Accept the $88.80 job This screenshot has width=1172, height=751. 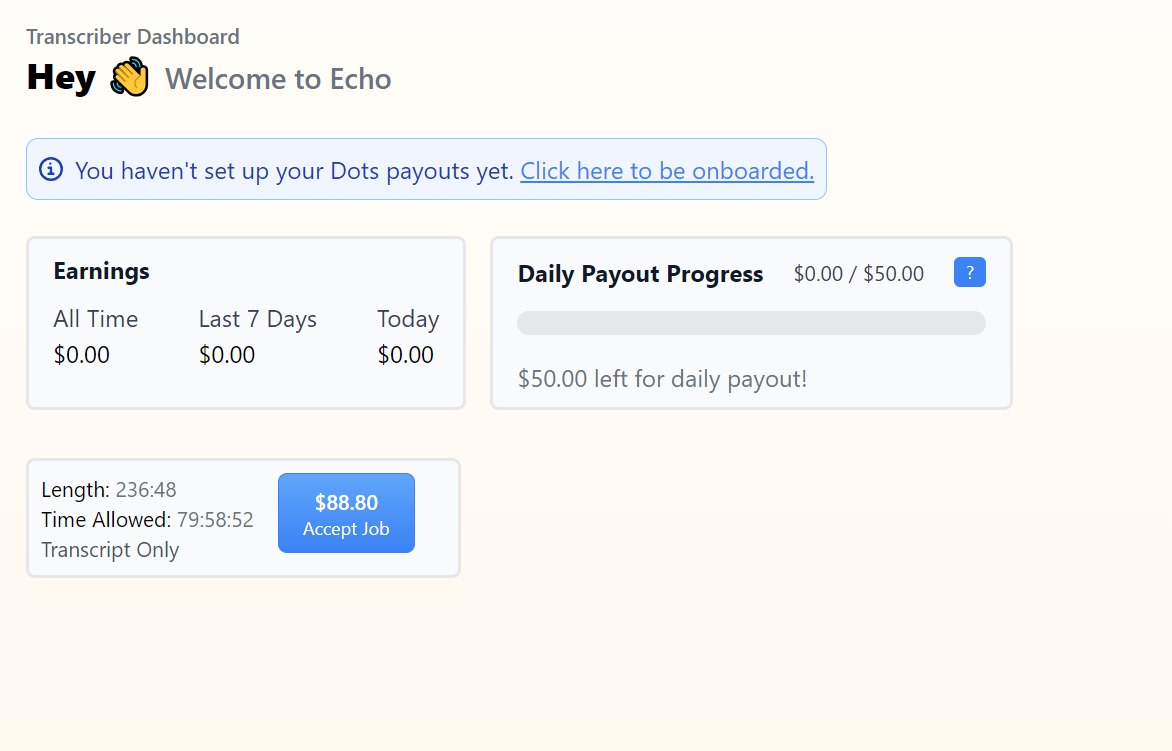[x=346, y=513]
